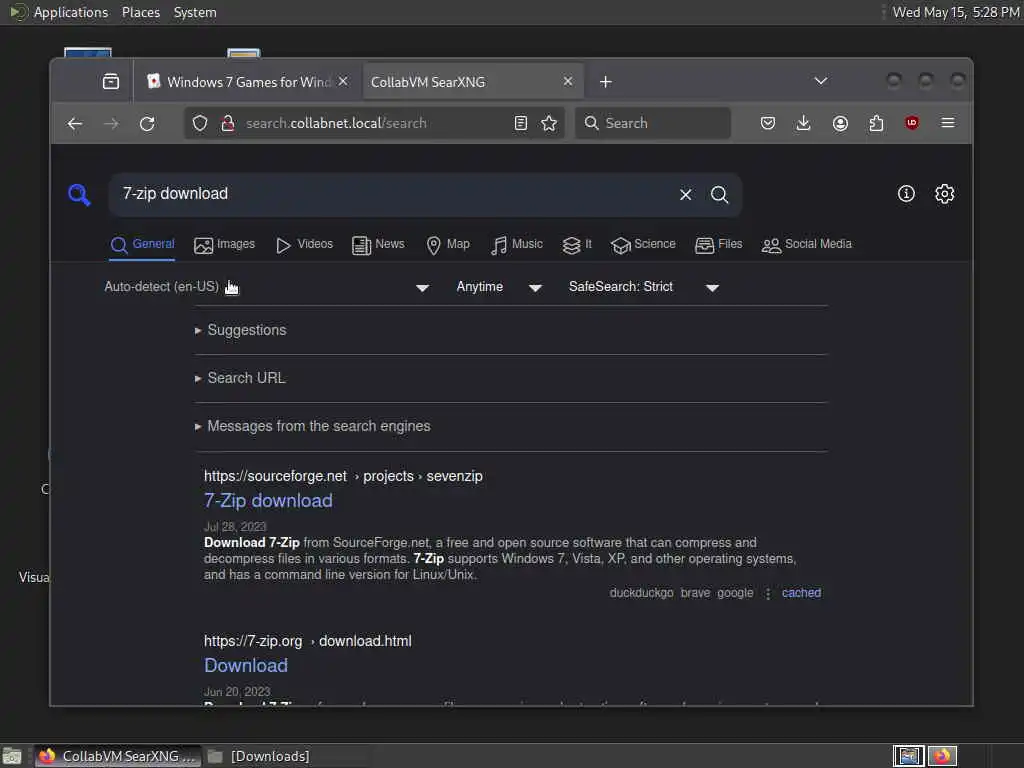Switch to the News category
The height and width of the screenshot is (768, 1024).
coord(378,244)
